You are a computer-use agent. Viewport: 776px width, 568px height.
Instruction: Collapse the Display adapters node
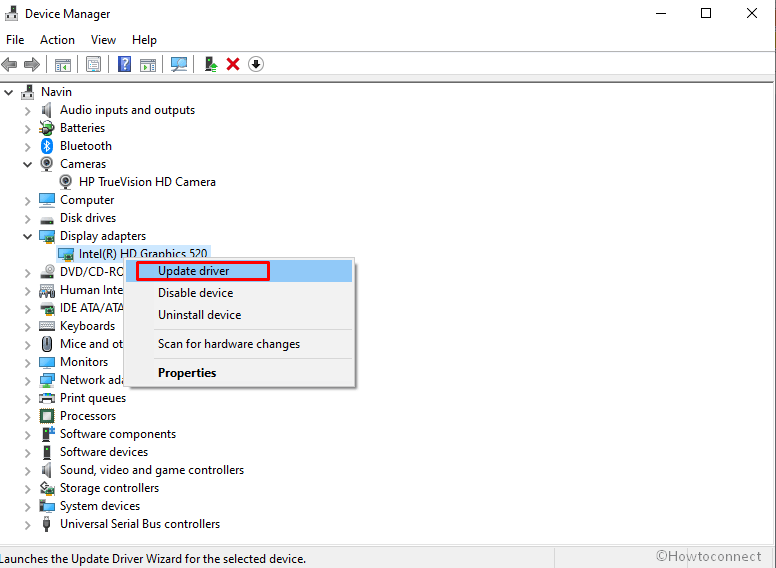coord(28,237)
